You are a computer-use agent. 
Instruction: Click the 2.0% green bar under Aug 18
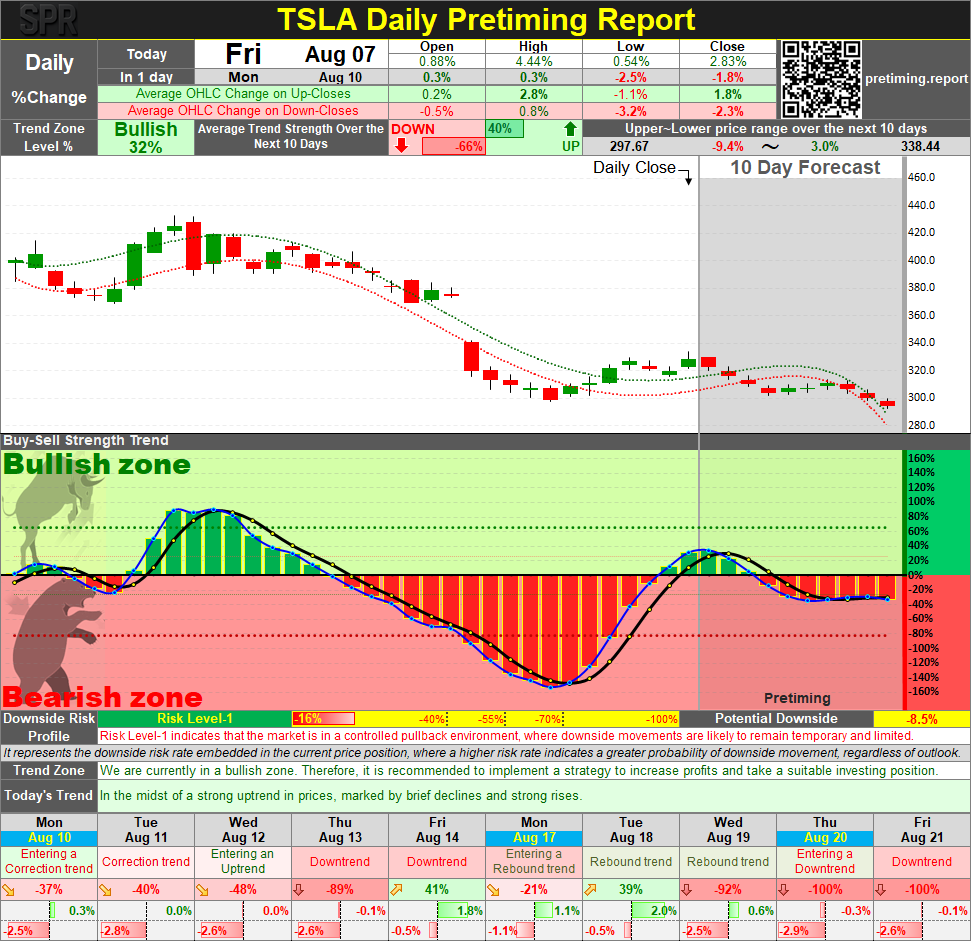click(x=648, y=911)
